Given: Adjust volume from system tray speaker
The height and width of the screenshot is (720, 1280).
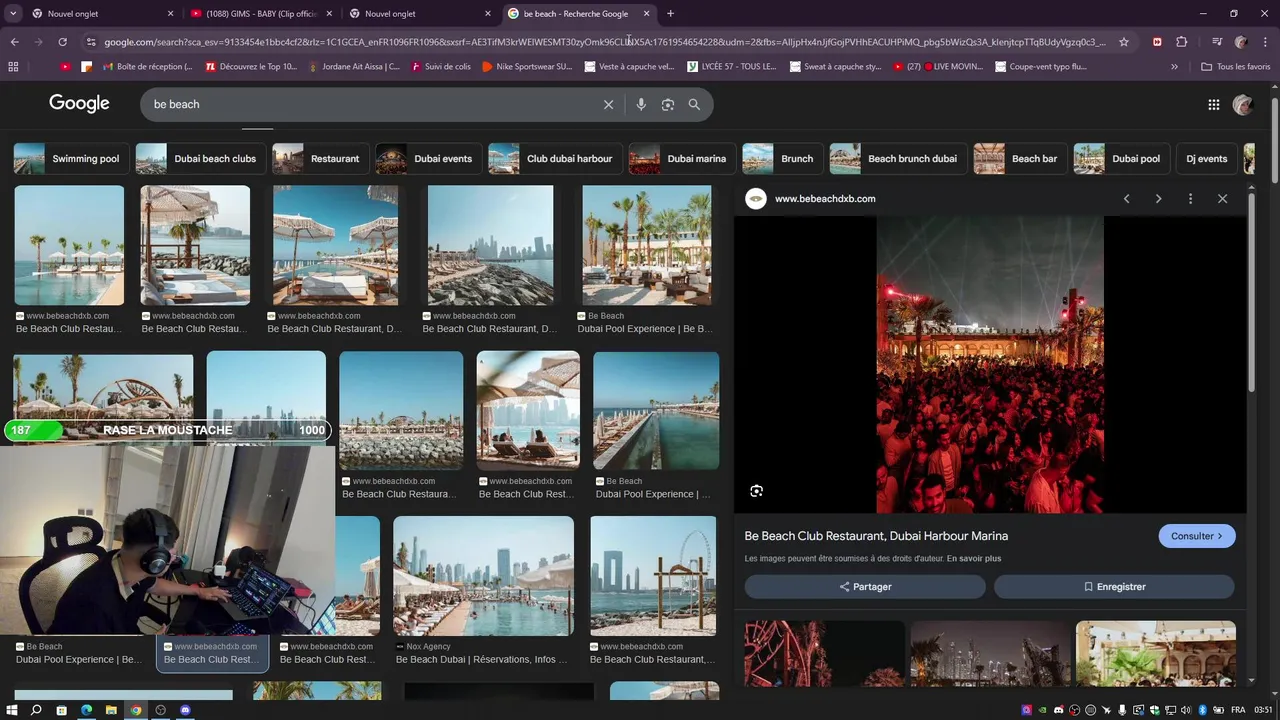Looking at the screenshot, I should click(1185, 710).
